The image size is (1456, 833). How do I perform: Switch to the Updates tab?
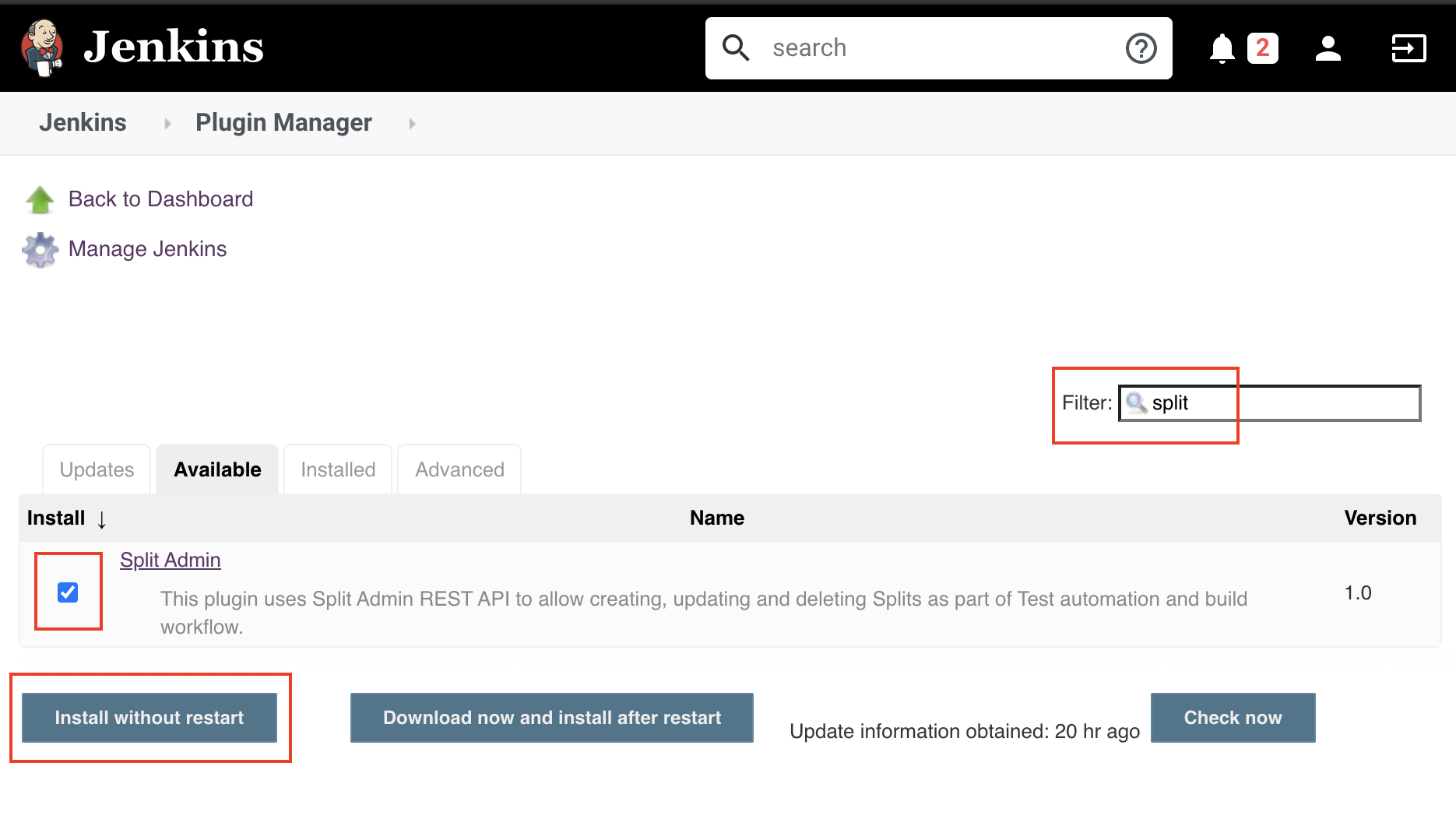(97, 470)
